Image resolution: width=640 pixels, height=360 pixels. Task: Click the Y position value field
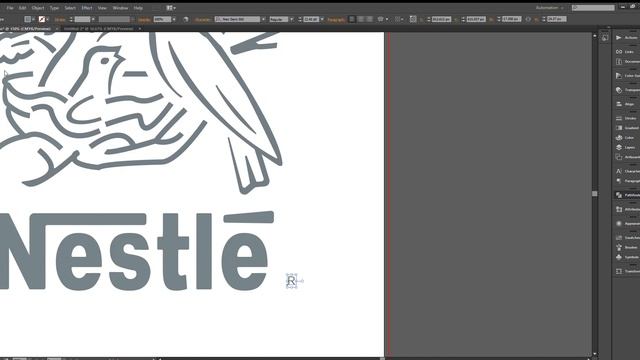pos(476,19)
